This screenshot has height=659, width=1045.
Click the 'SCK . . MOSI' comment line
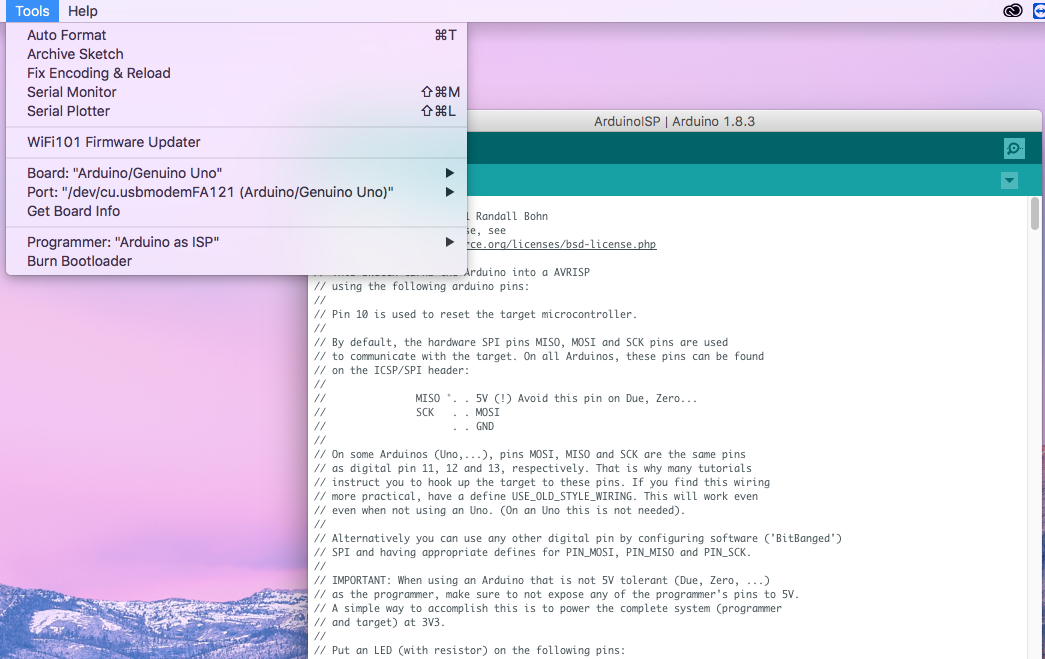407,412
